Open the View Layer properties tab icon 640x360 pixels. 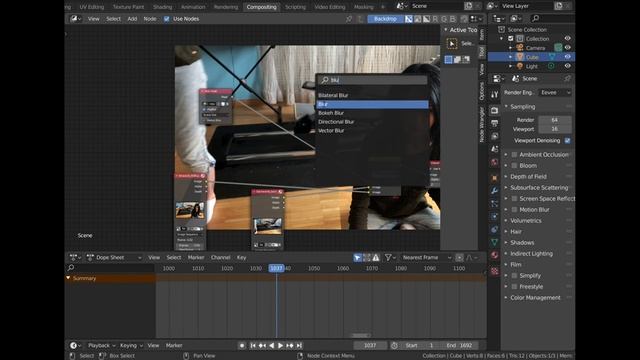(495, 136)
